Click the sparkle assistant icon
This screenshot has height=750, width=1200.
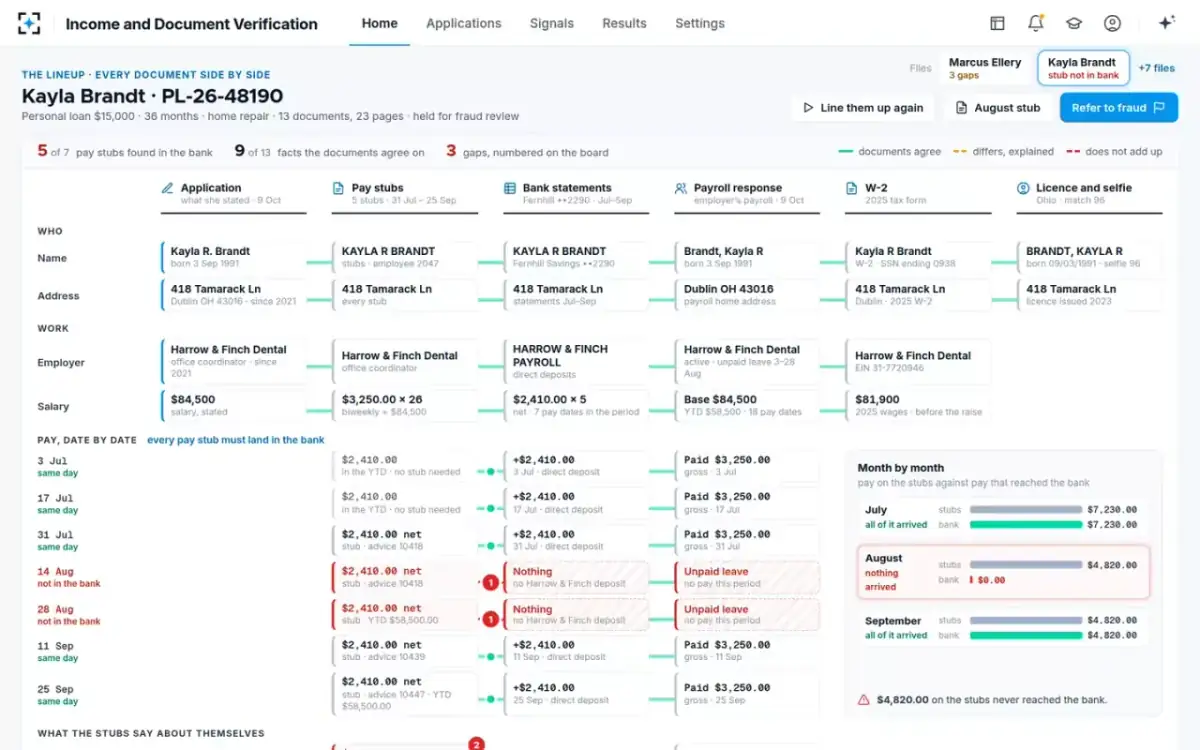(1166, 23)
